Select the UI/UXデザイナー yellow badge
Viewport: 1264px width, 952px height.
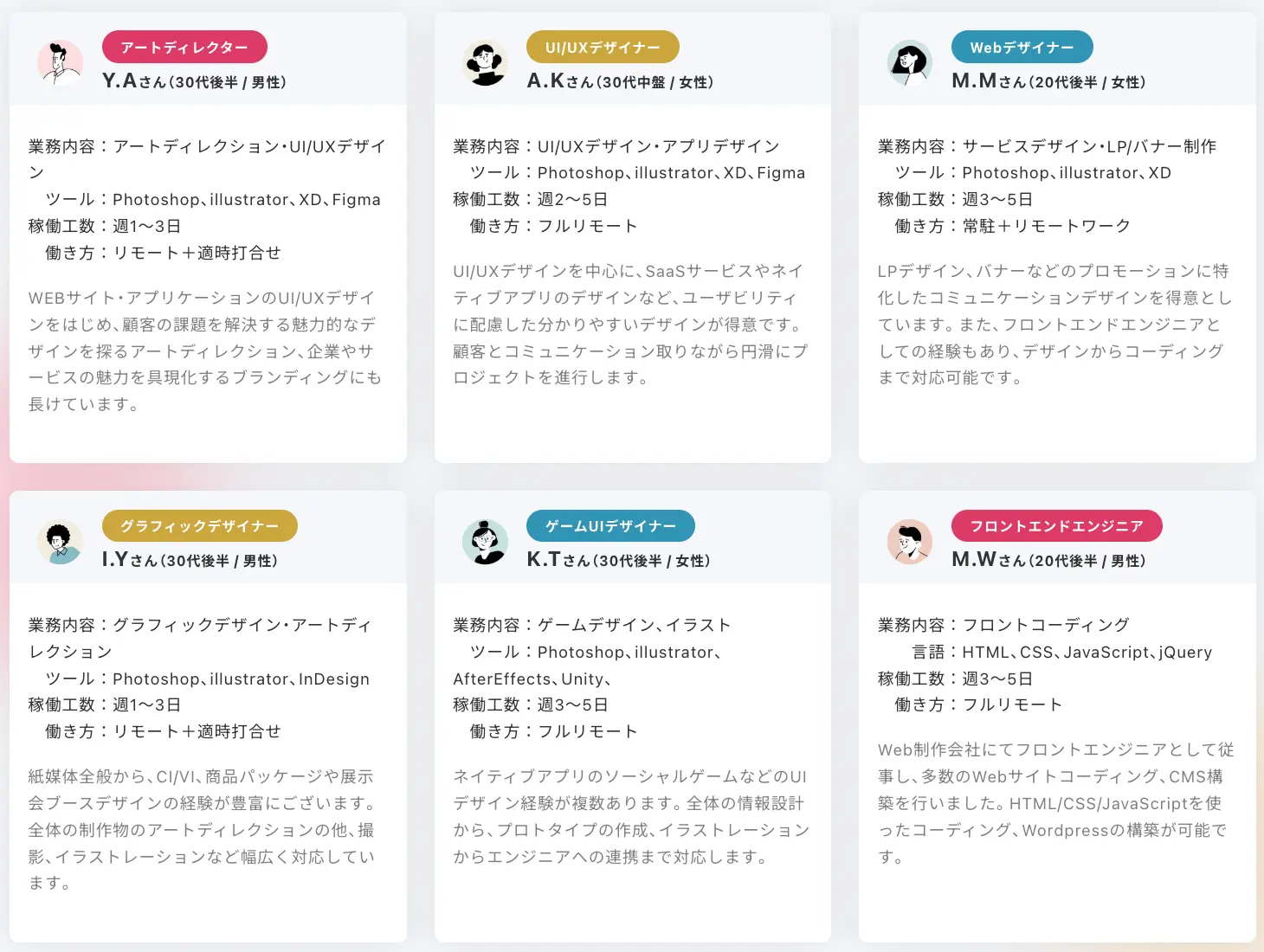click(x=603, y=47)
